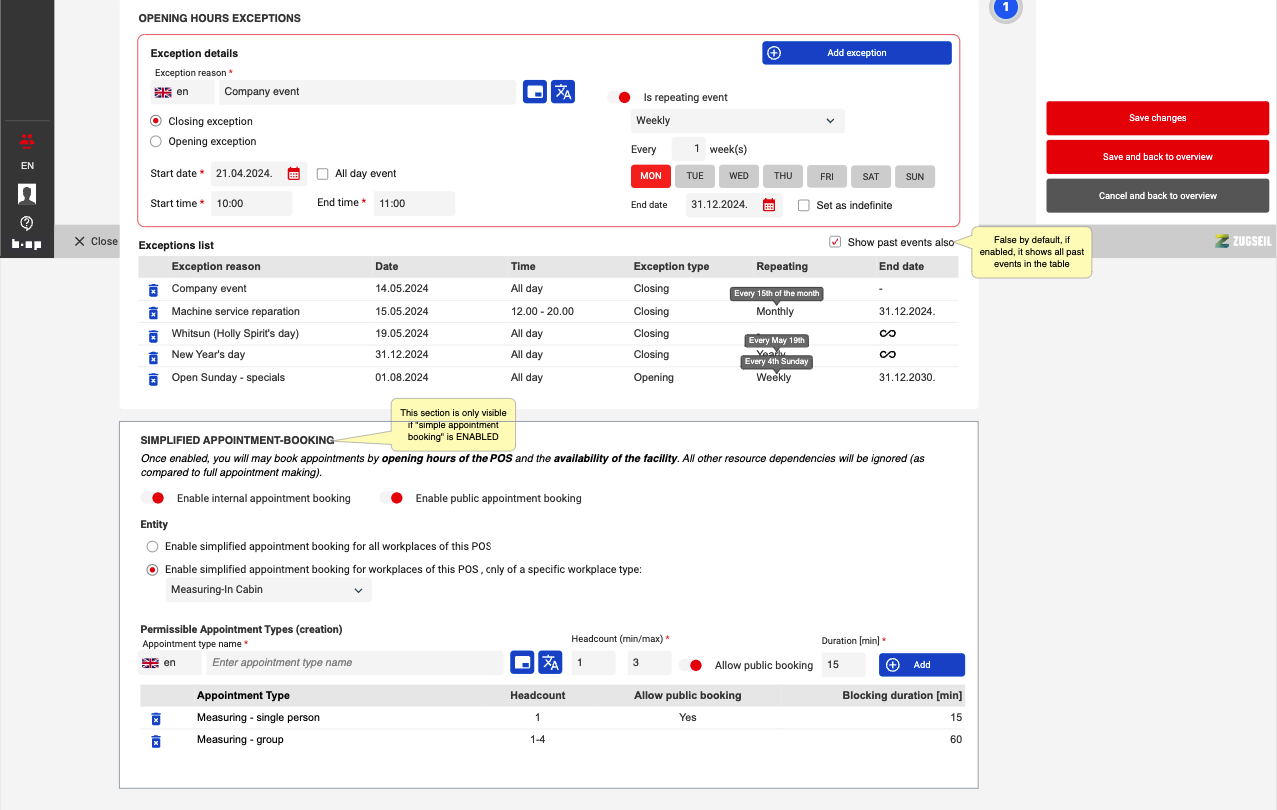Click translate icon next to Exception reason
Viewport: 1277px width, 810px height.
pyautogui.click(x=563, y=92)
